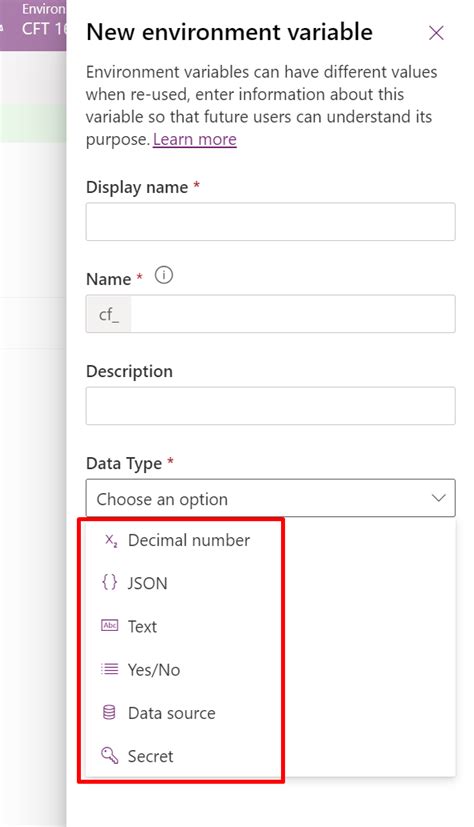This screenshot has height=827, width=474.
Task: Choose JSON as the data type
Action: 148,583
